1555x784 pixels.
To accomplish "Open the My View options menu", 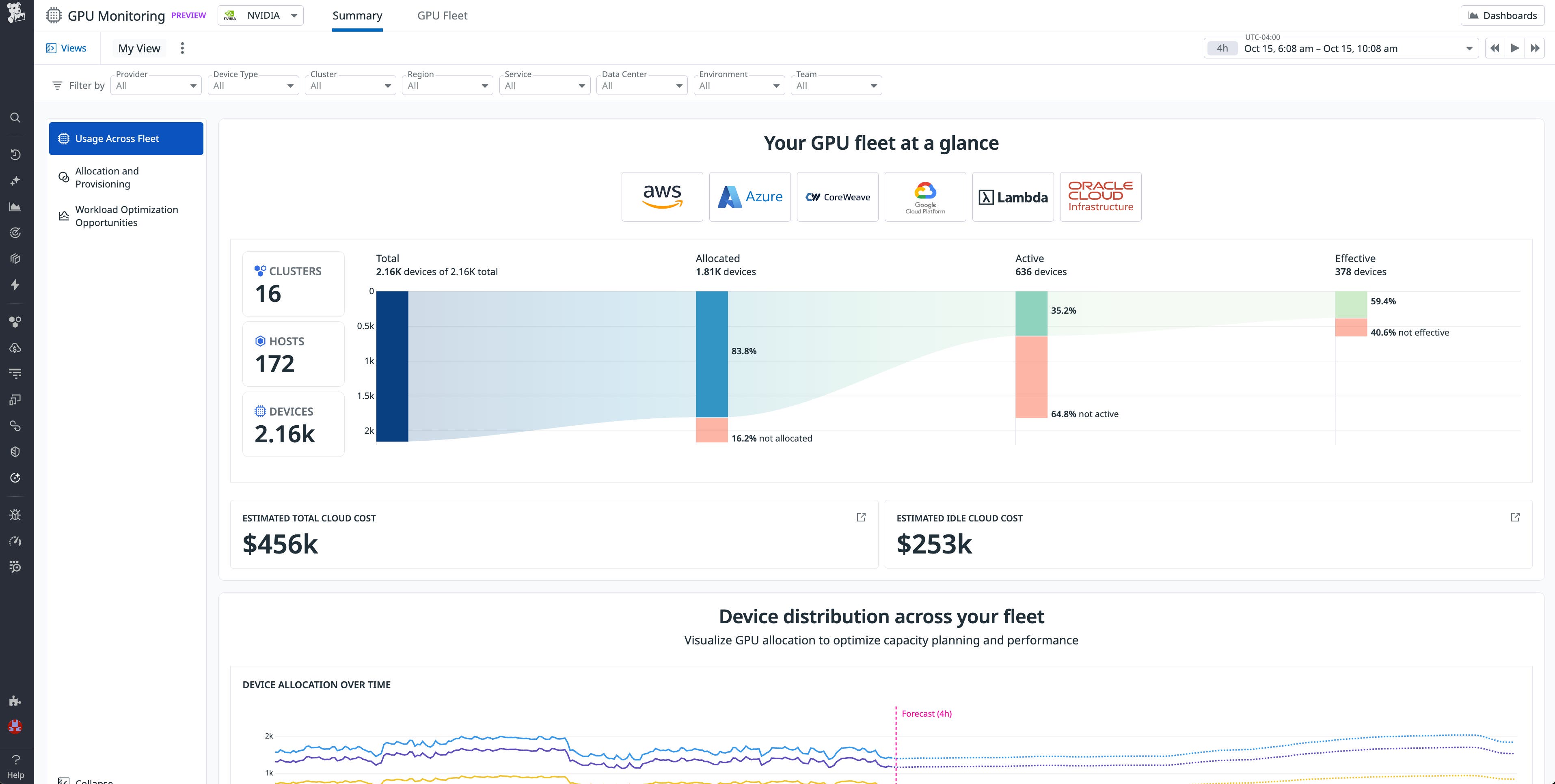I will [x=182, y=47].
